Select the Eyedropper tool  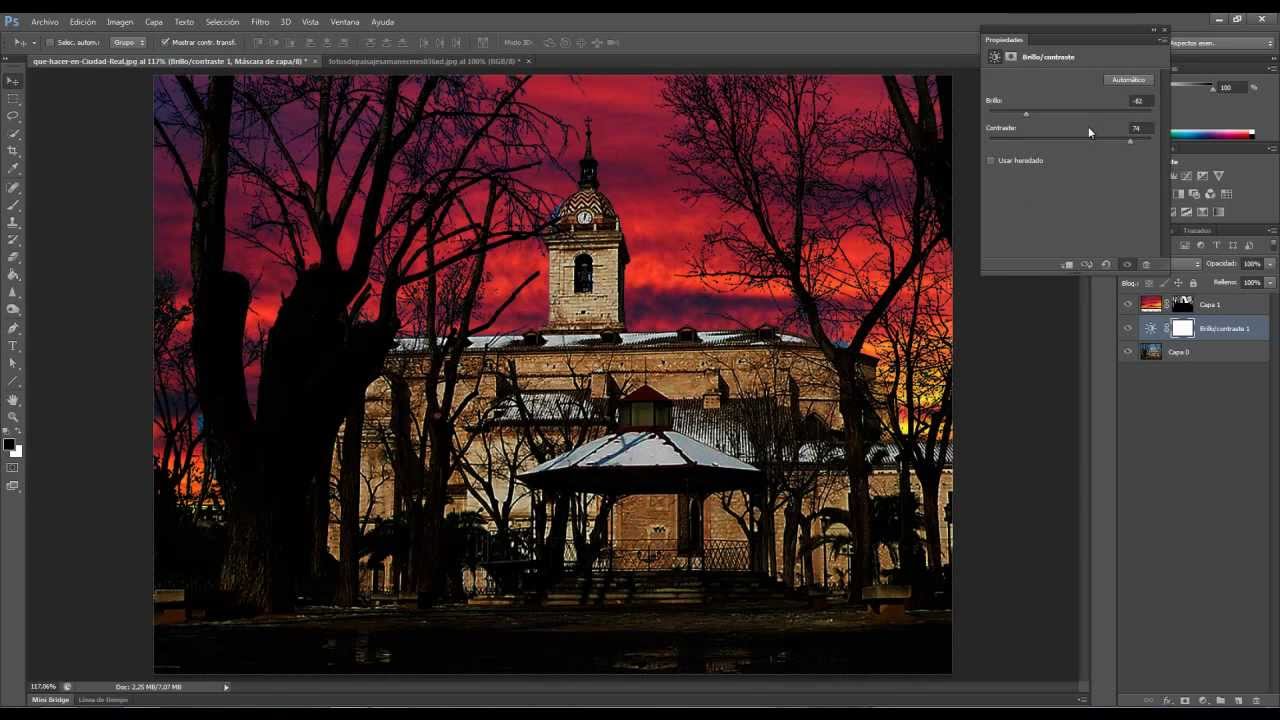pos(13,169)
